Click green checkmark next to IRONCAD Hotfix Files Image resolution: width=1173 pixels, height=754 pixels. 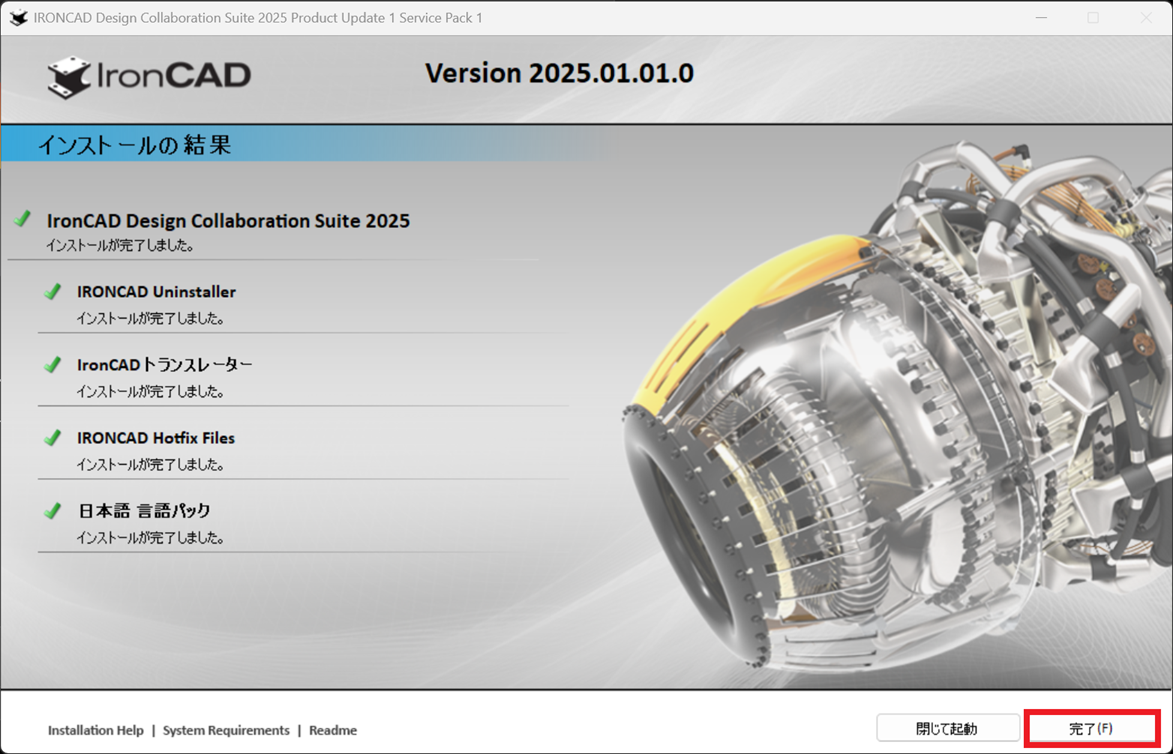[53, 437]
